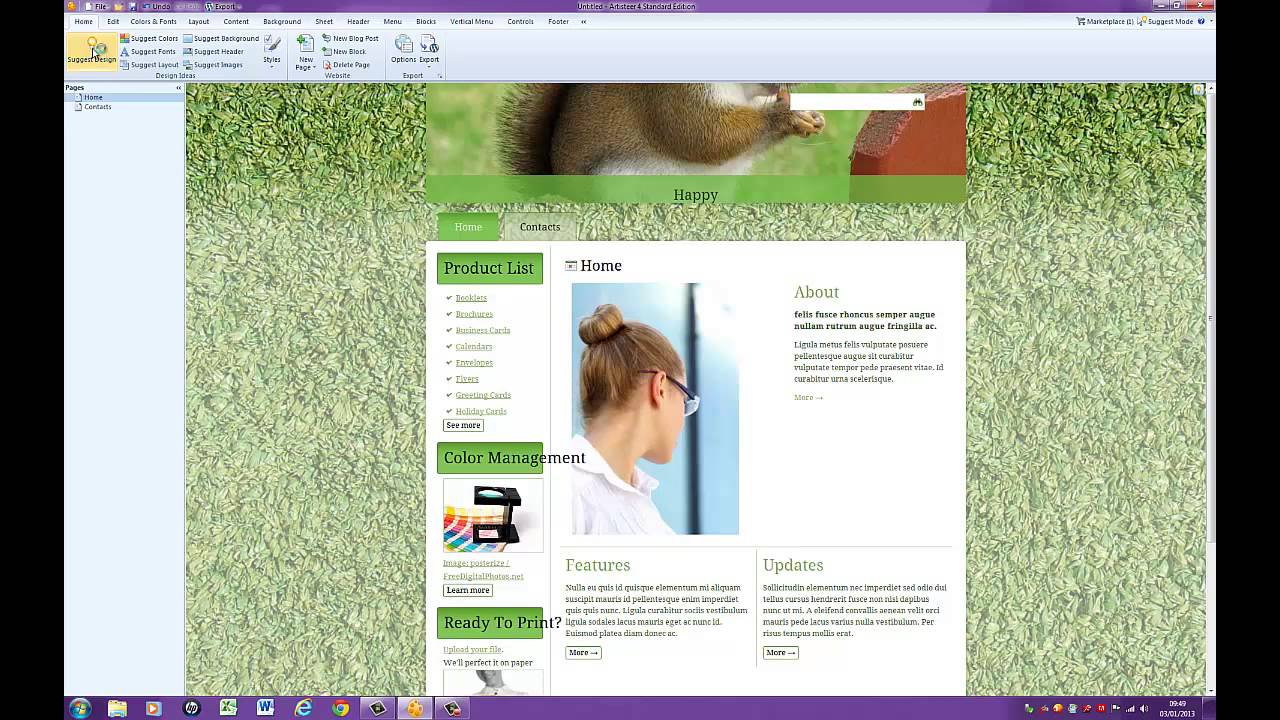1280x720 pixels.
Task: Select Contacts page in Pages tree
Action: tap(98, 106)
